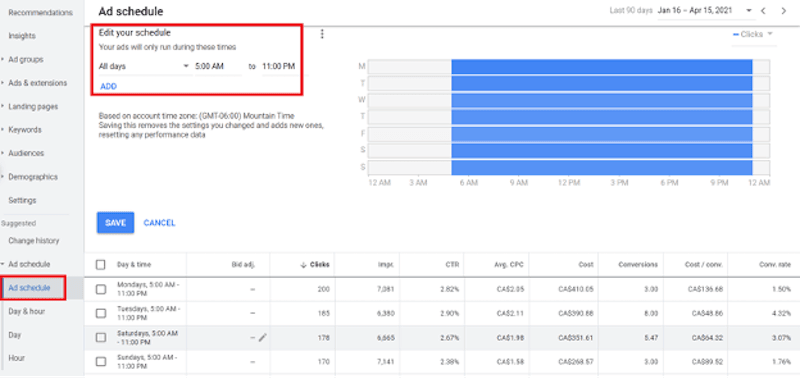The width and height of the screenshot is (800, 379).
Task: Click the SAVE button
Action: [x=116, y=223]
